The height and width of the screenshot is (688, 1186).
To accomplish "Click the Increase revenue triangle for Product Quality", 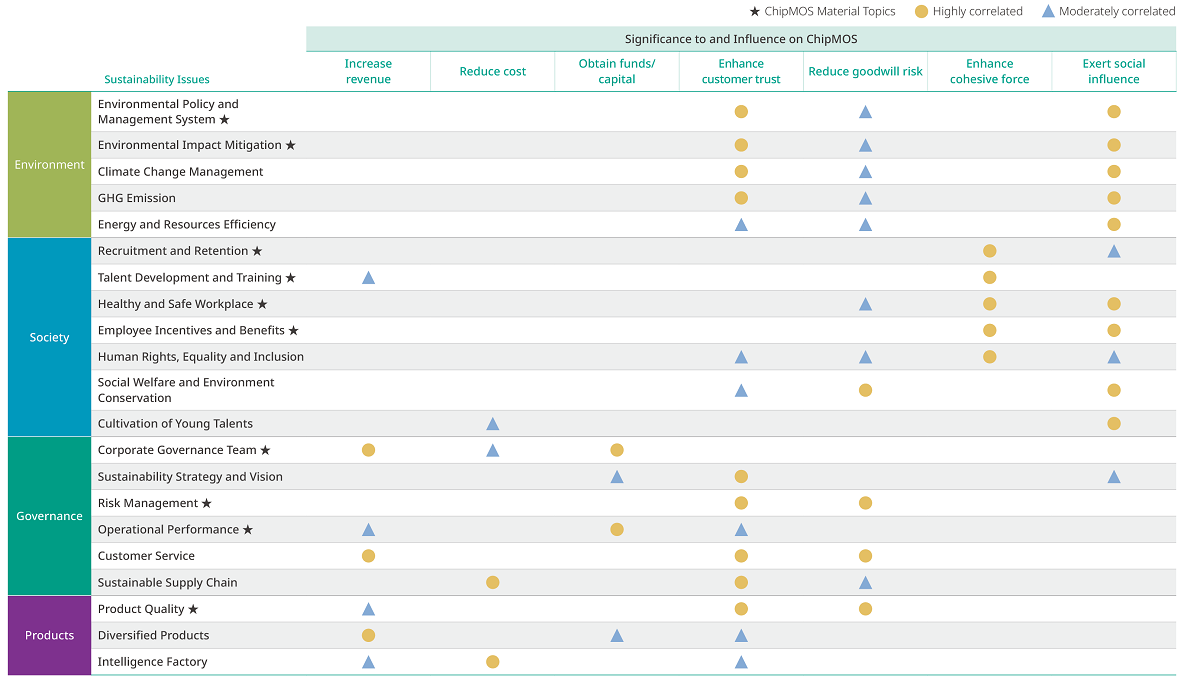I will (368, 609).
